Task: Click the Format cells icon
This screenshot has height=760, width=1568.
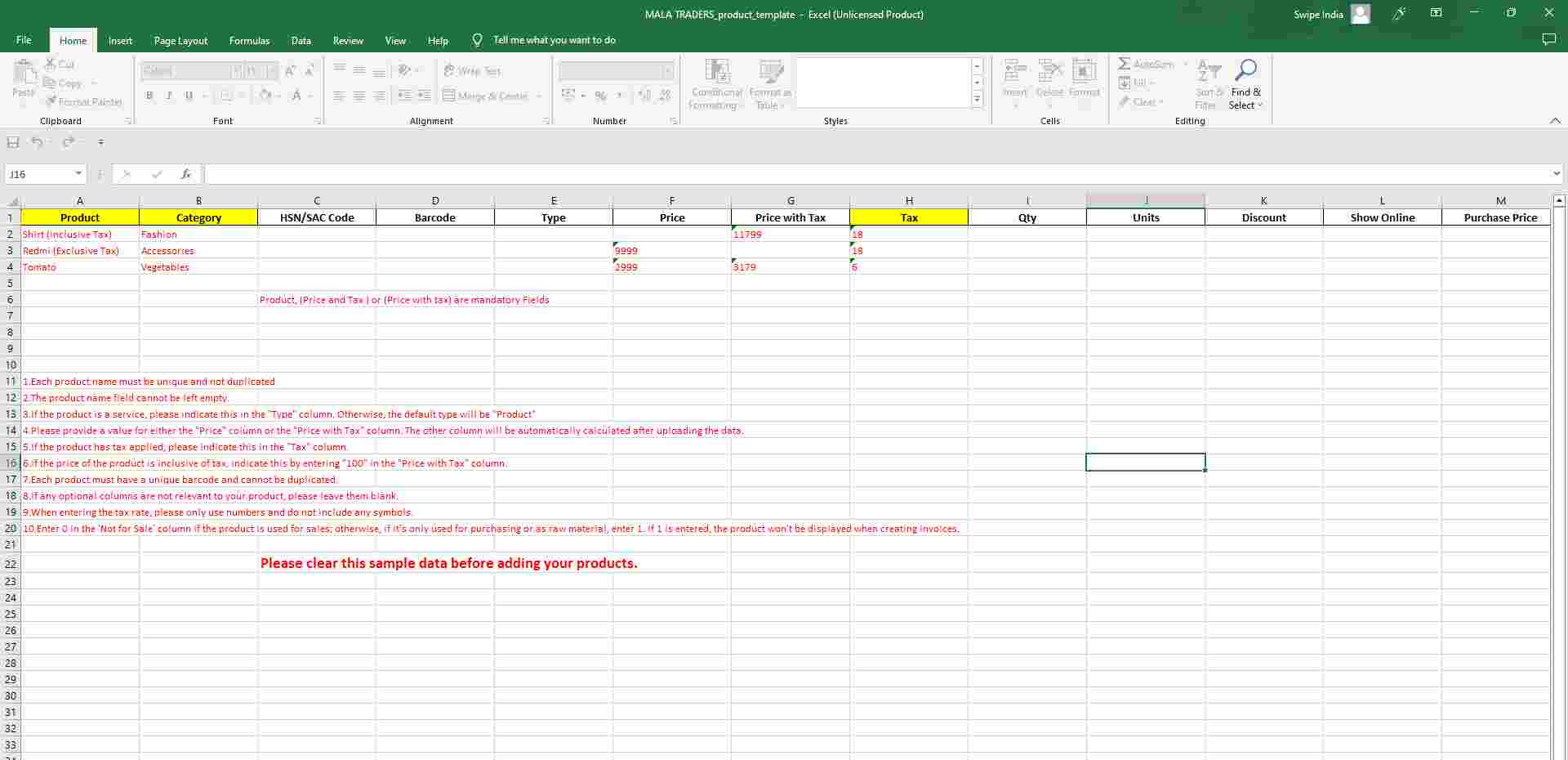Action: point(1084,71)
